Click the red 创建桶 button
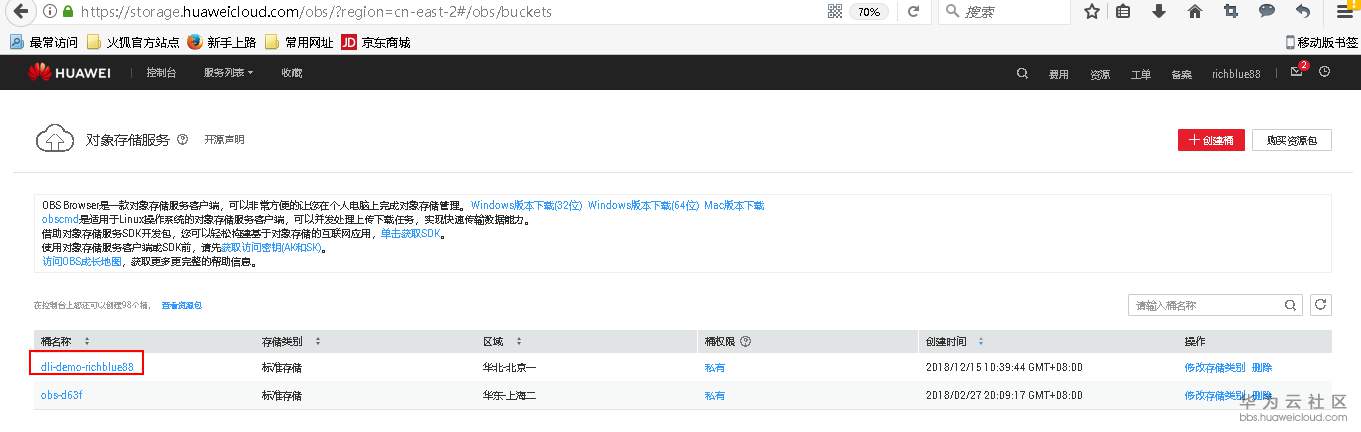1361x432 pixels. [1211, 140]
